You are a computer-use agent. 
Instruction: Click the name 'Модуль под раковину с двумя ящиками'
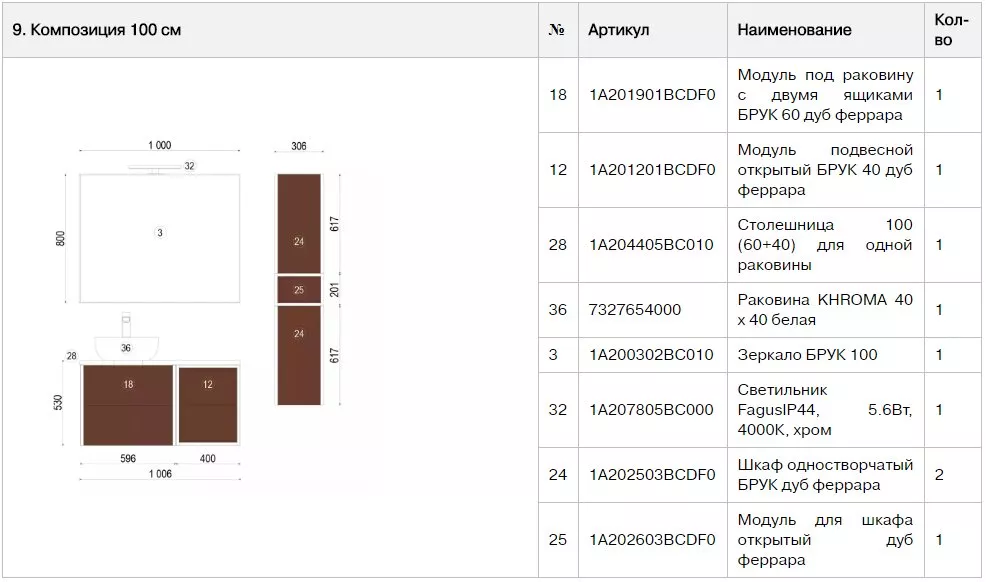824,85
